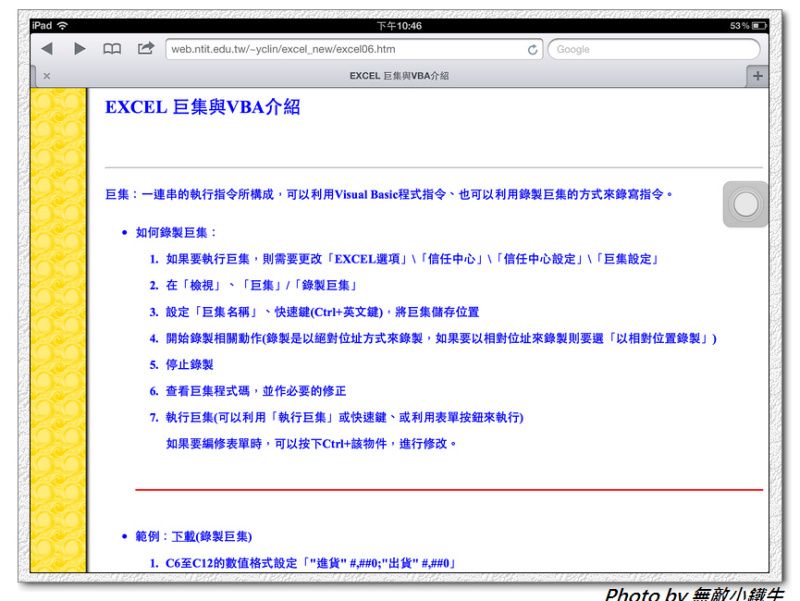Click step 6 查看巨集程式碼 text
800x601 pixels.
pos(256,391)
